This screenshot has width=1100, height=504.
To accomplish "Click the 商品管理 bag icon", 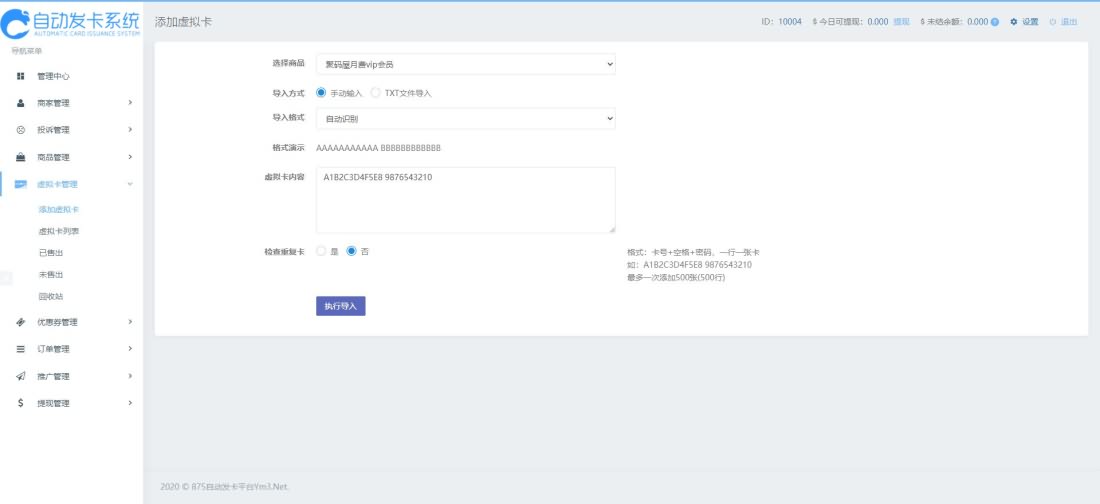I will (x=21, y=157).
